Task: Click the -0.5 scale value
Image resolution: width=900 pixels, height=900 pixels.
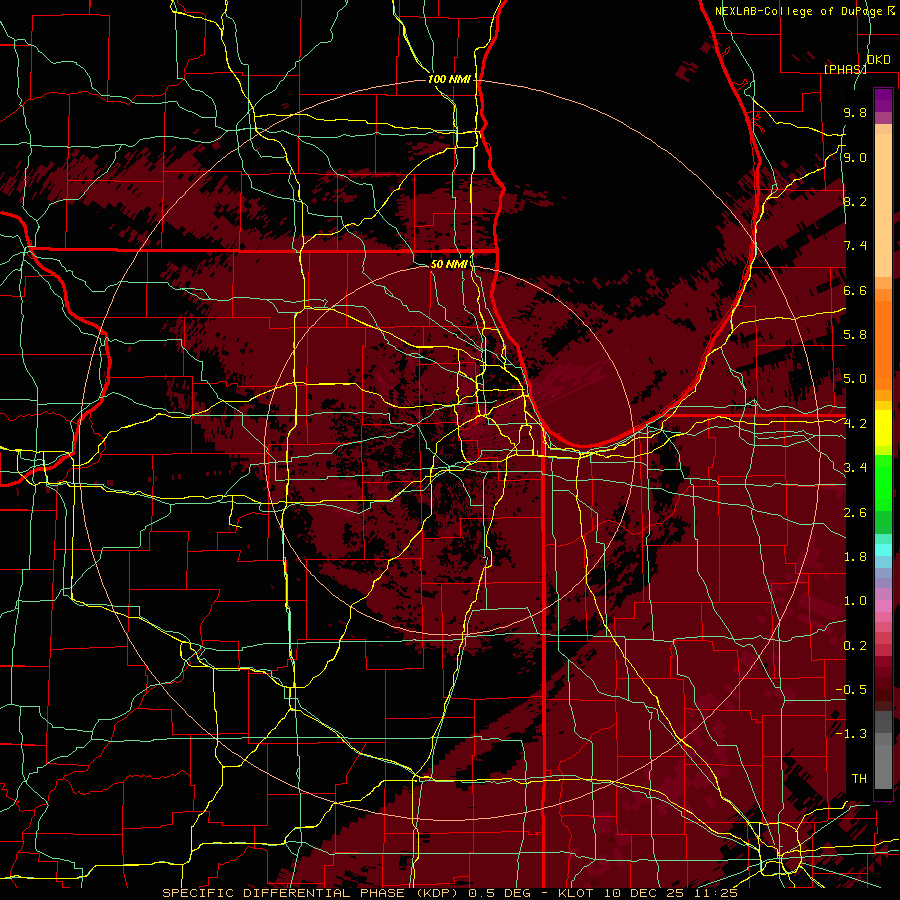Action: pyautogui.click(x=851, y=690)
